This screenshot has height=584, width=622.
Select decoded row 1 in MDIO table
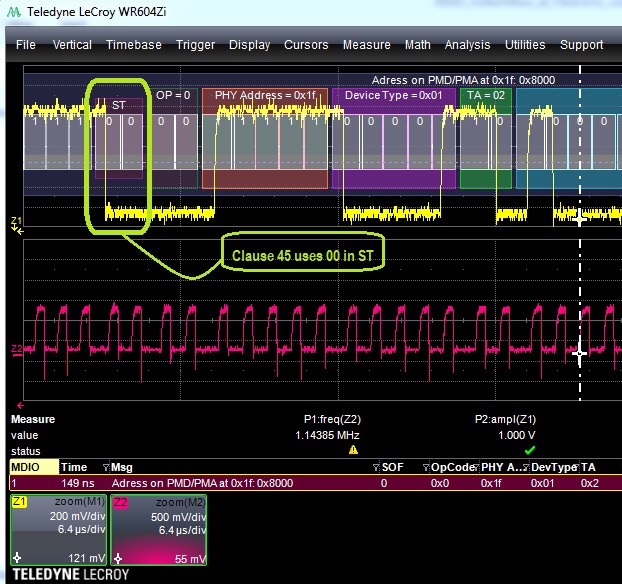tap(200, 482)
